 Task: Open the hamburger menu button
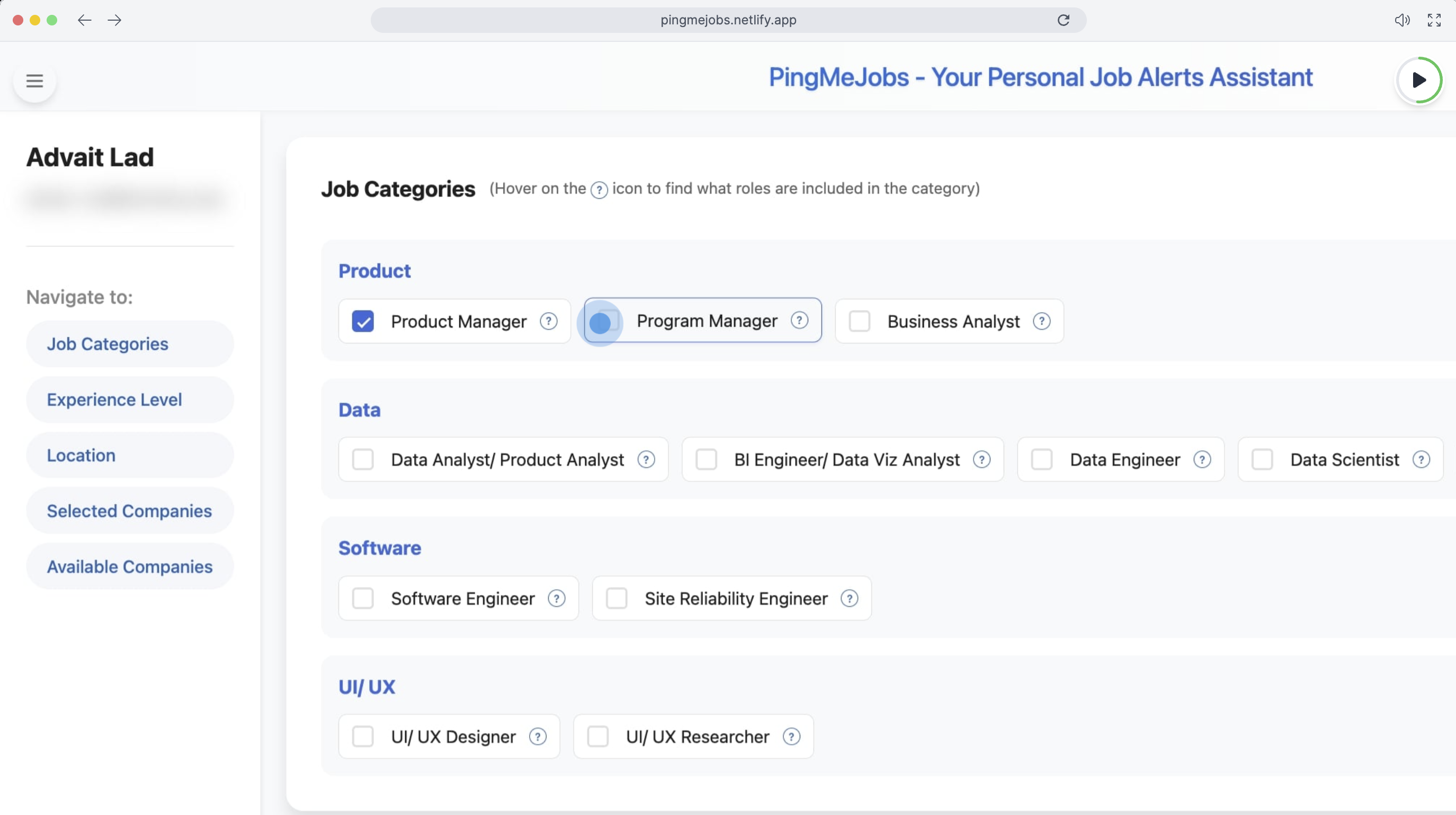[34, 81]
